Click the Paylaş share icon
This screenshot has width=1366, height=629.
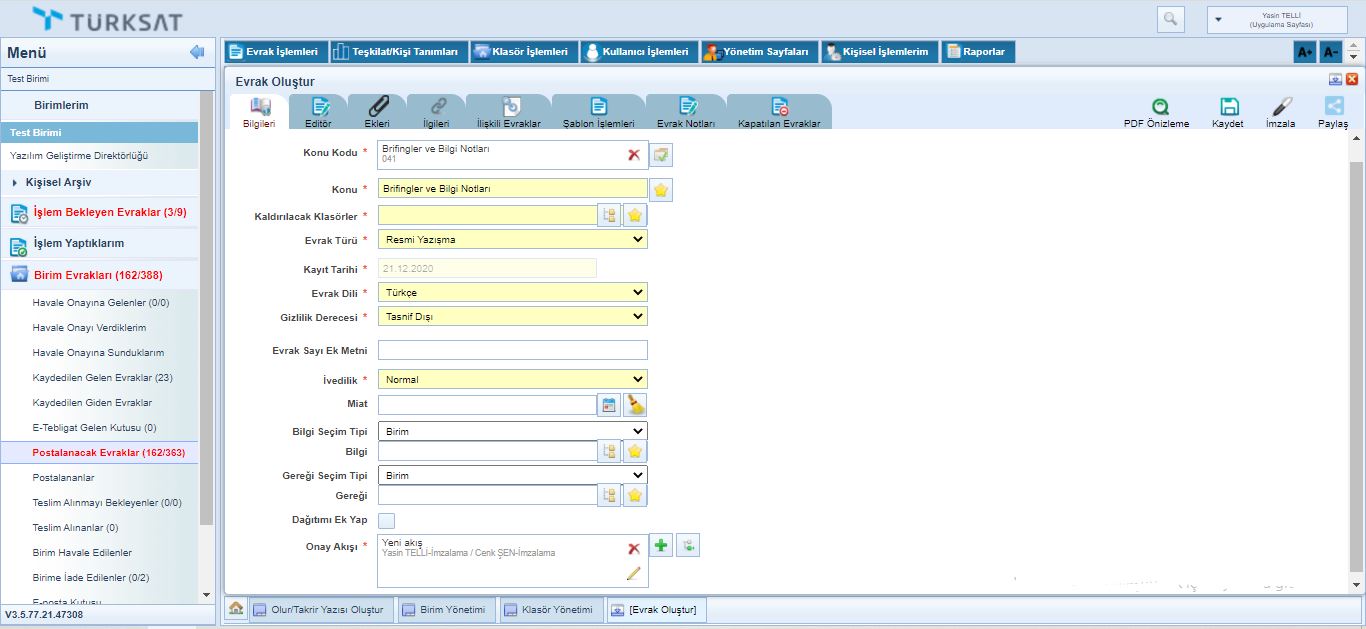pos(1333,107)
